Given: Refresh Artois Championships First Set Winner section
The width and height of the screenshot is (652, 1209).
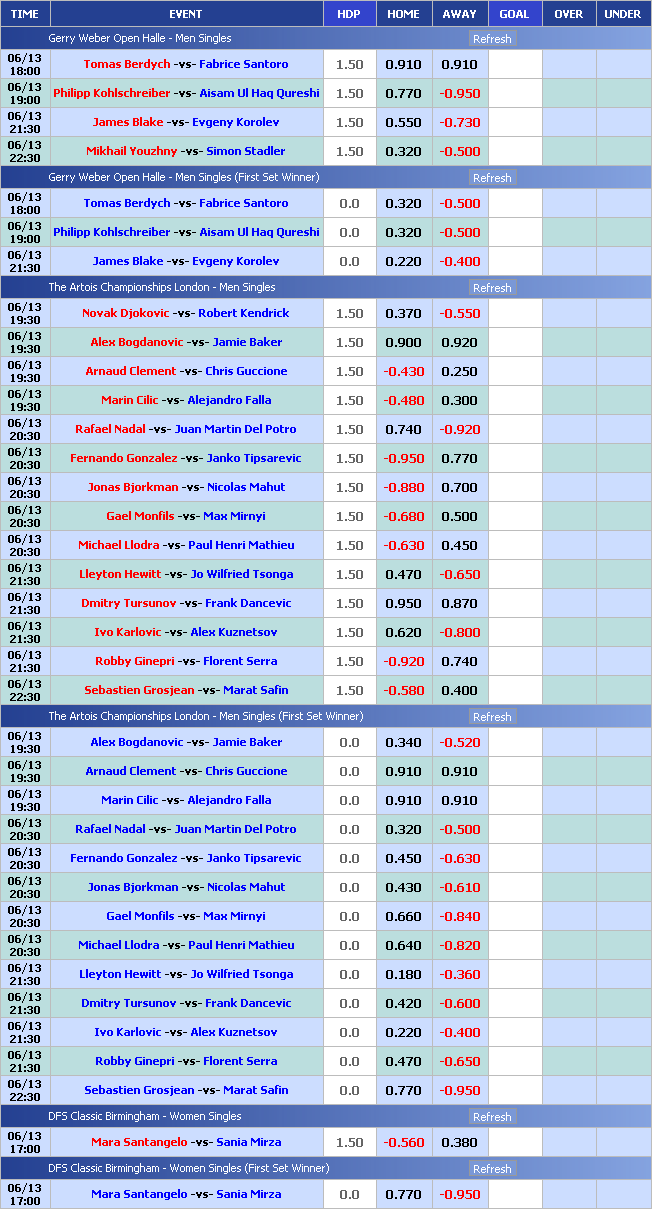Looking at the screenshot, I should [x=491, y=717].
